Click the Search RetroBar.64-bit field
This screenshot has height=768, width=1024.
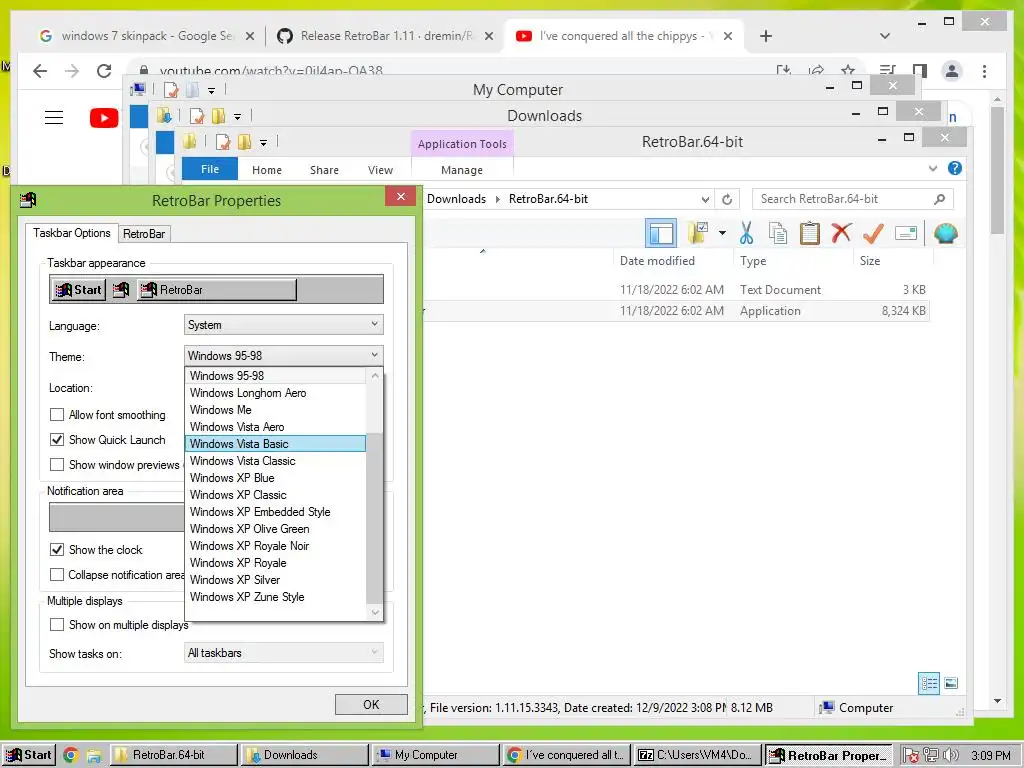tap(852, 199)
